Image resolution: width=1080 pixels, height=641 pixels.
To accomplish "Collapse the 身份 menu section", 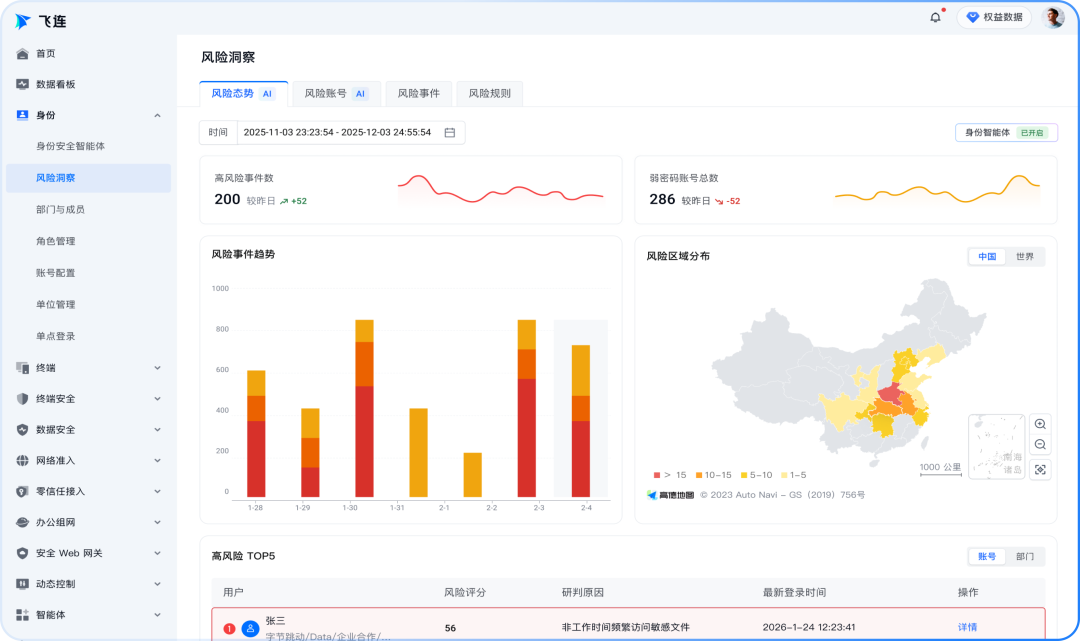I will point(157,115).
